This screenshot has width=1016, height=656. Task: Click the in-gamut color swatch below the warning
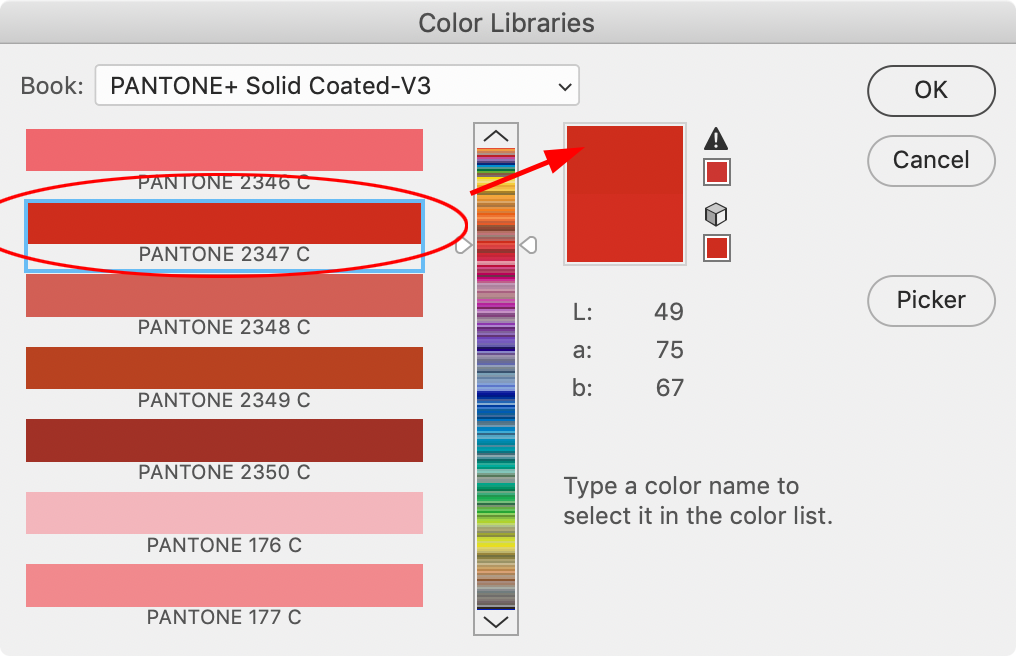[716, 171]
